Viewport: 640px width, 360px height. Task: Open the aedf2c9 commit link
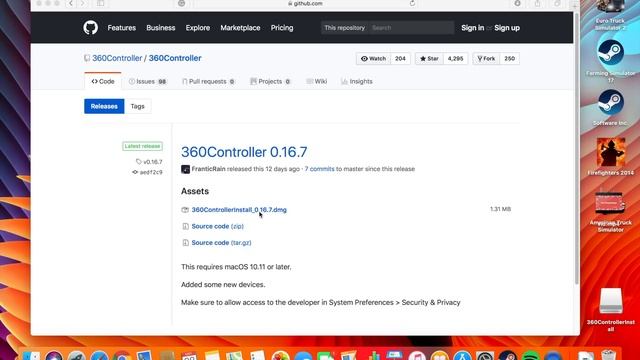(147, 172)
